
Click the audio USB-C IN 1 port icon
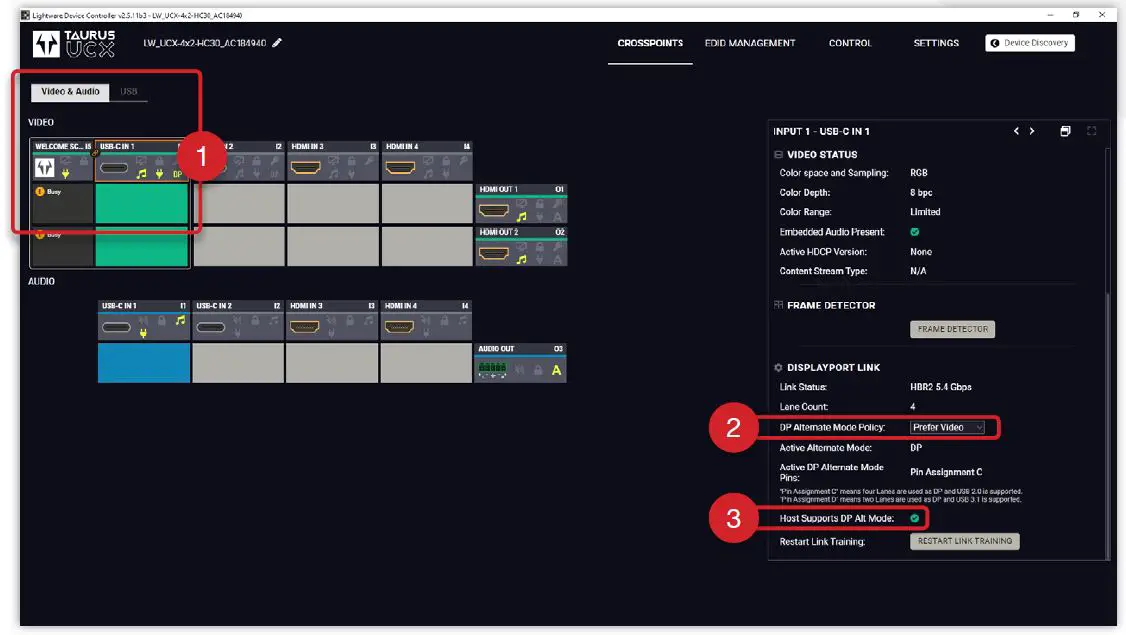point(116,328)
